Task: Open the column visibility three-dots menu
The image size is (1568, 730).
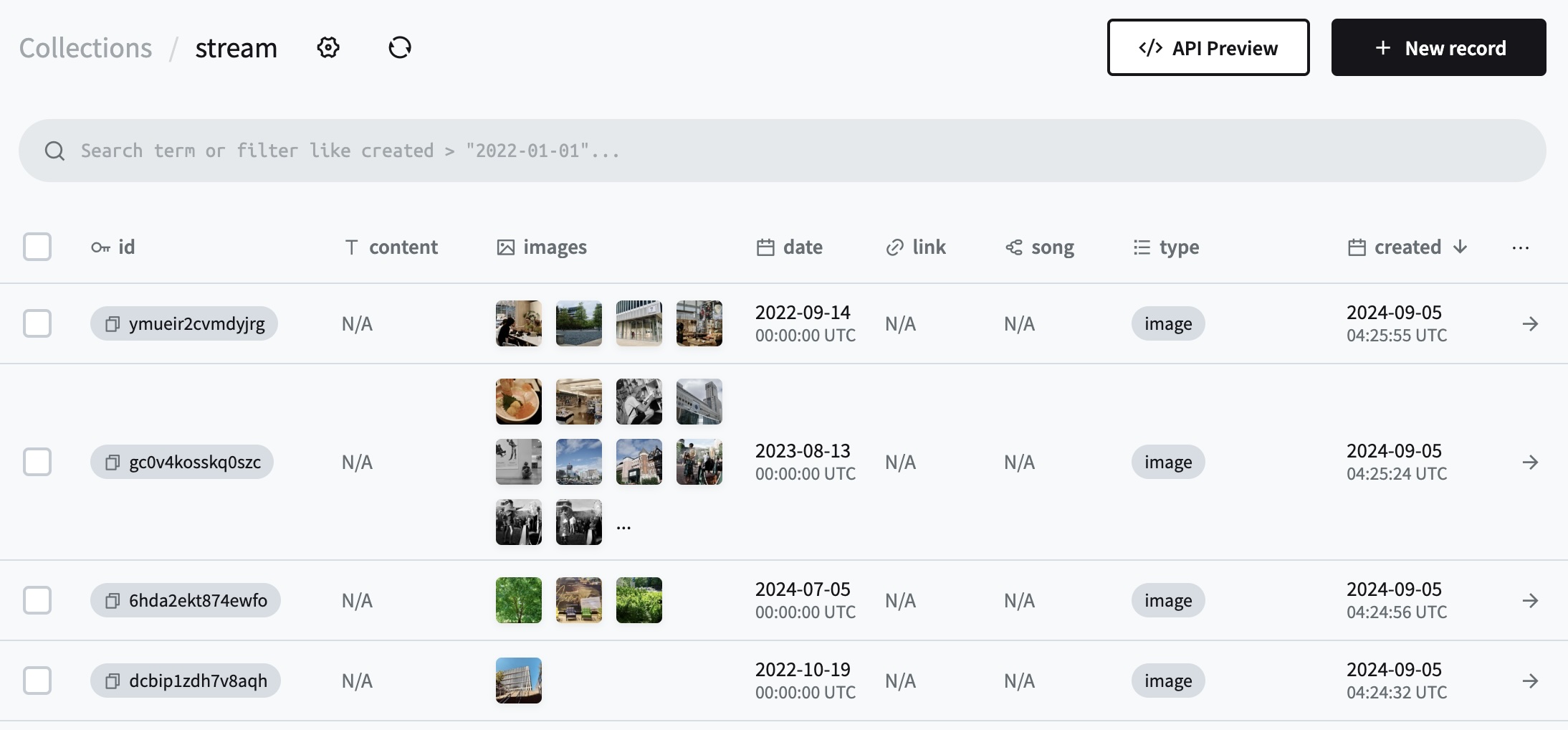Action: (1520, 248)
